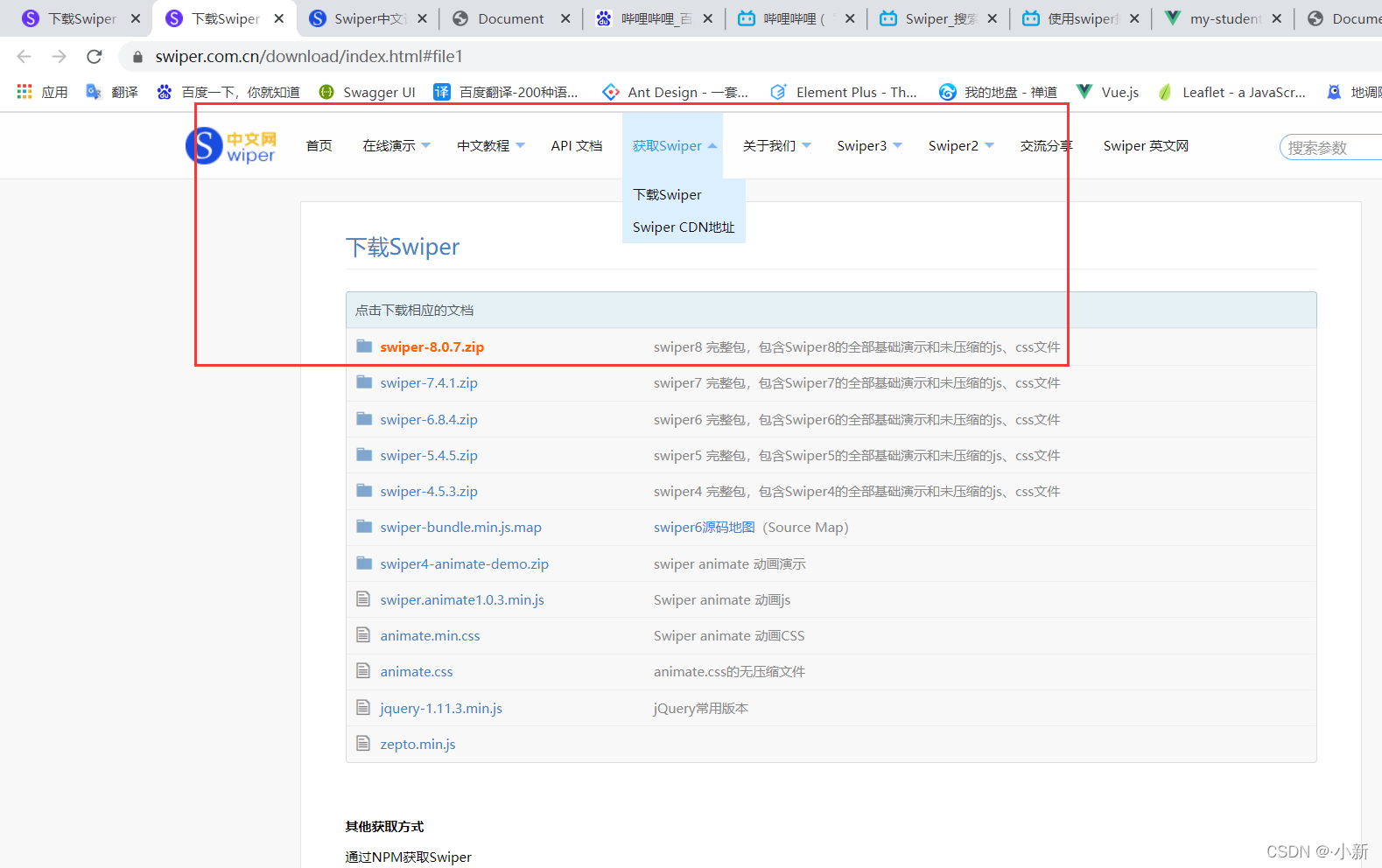
Task: Click folder icon beside swiper-7.4.1.zip
Action: (364, 381)
